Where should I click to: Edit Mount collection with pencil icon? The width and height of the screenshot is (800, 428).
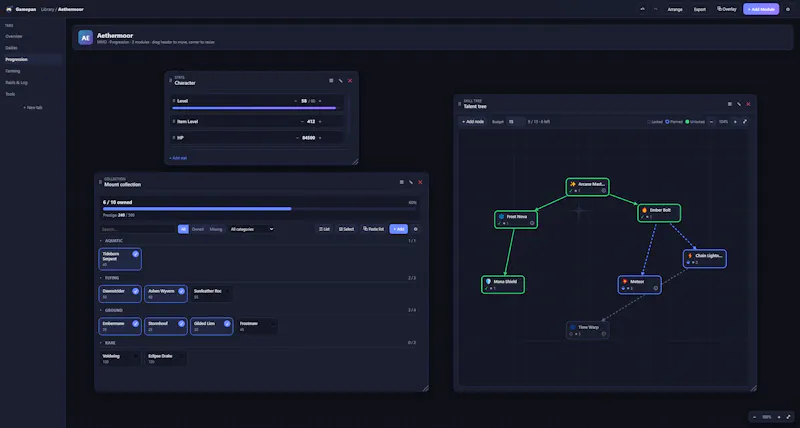tap(411, 182)
